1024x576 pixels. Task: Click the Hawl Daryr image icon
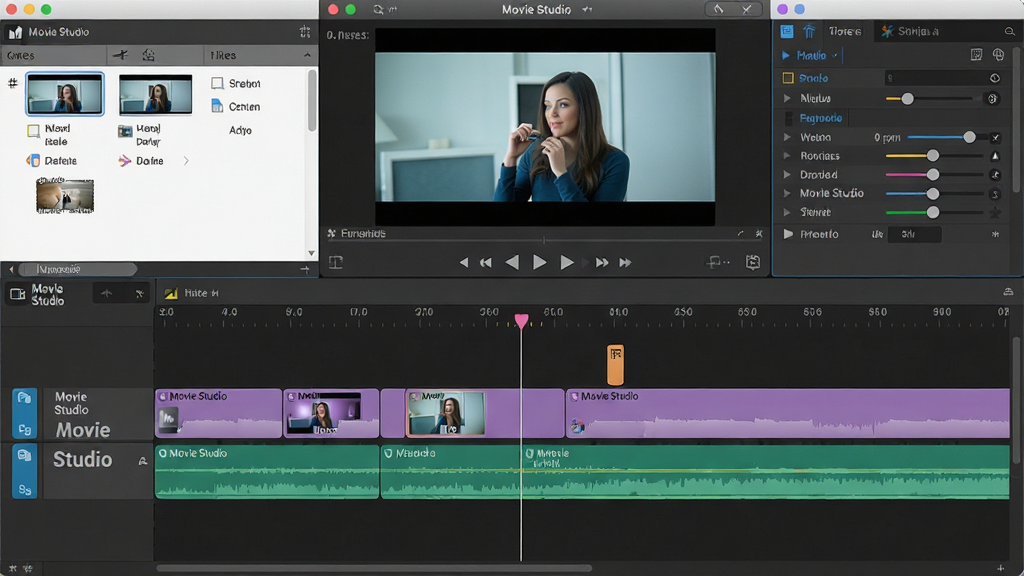point(125,131)
